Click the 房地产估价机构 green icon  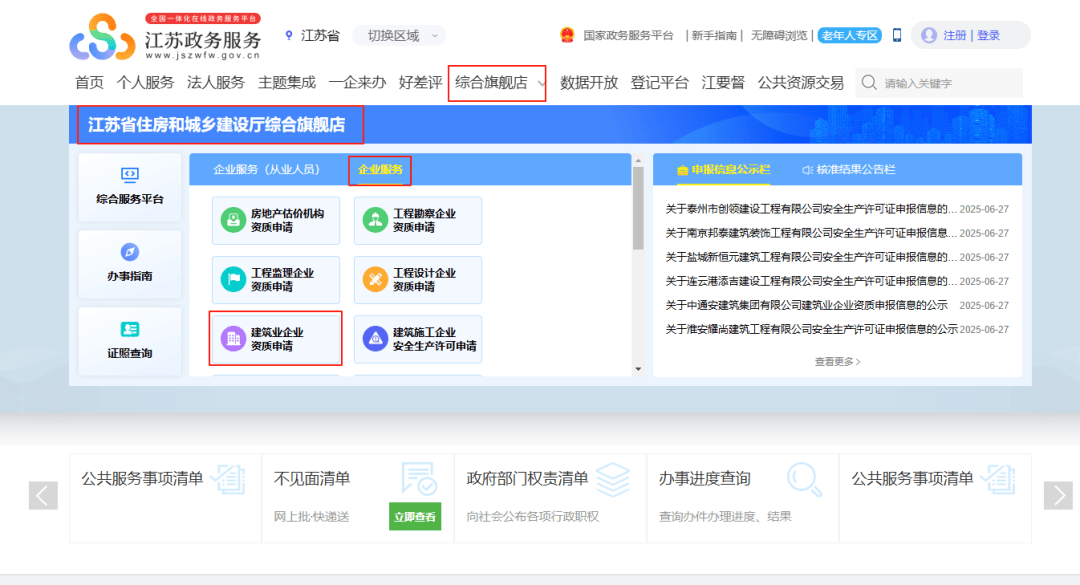click(x=233, y=220)
